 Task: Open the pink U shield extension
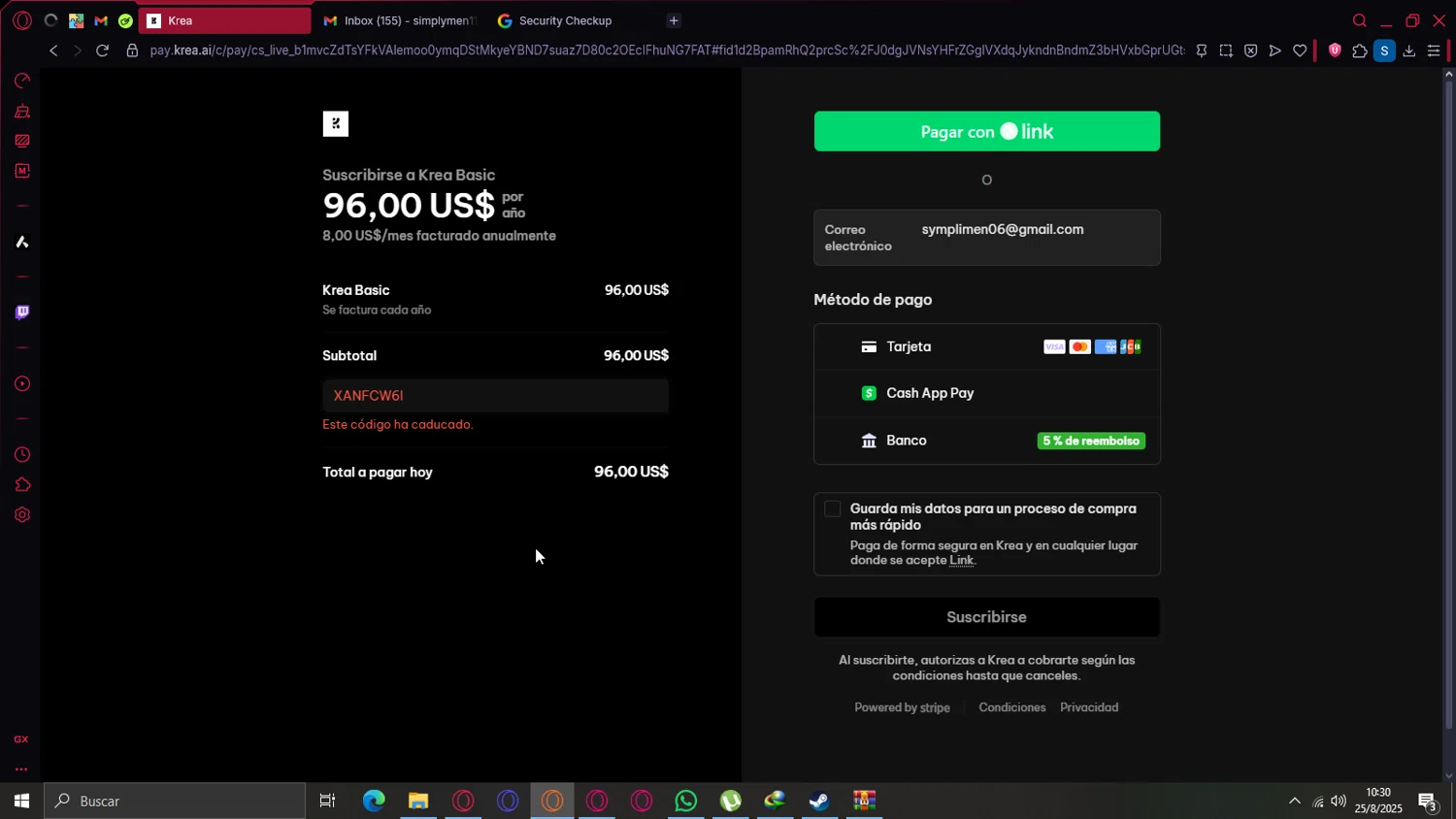[x=1335, y=50]
